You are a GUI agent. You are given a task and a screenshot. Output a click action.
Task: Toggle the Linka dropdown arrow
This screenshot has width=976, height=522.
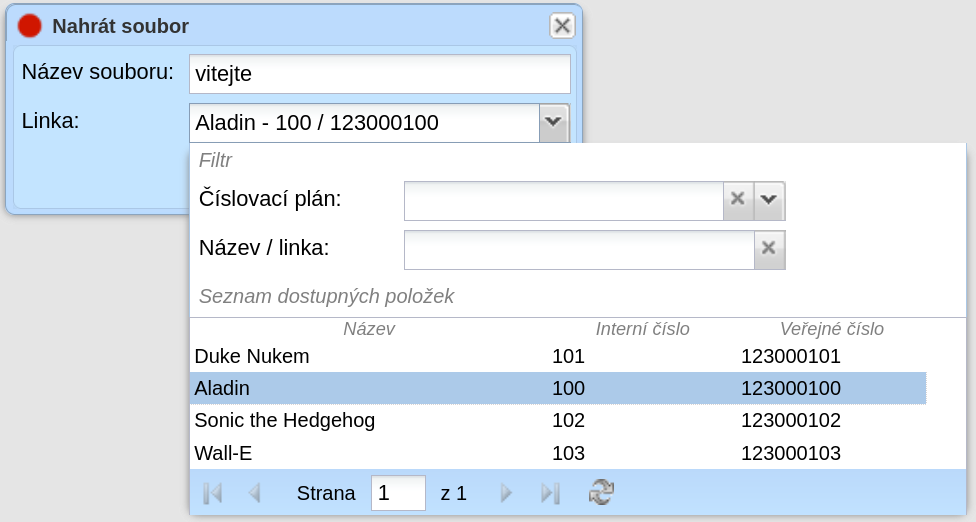[x=554, y=123]
